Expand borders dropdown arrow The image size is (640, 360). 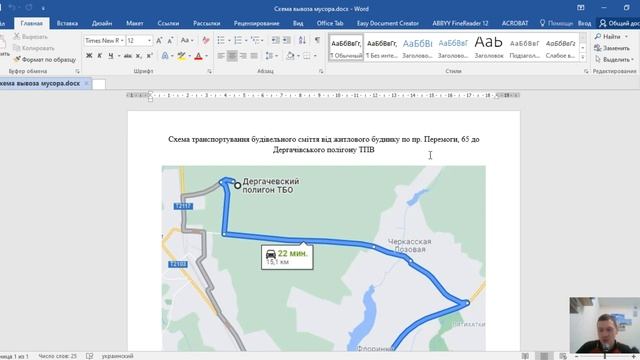[315, 56]
